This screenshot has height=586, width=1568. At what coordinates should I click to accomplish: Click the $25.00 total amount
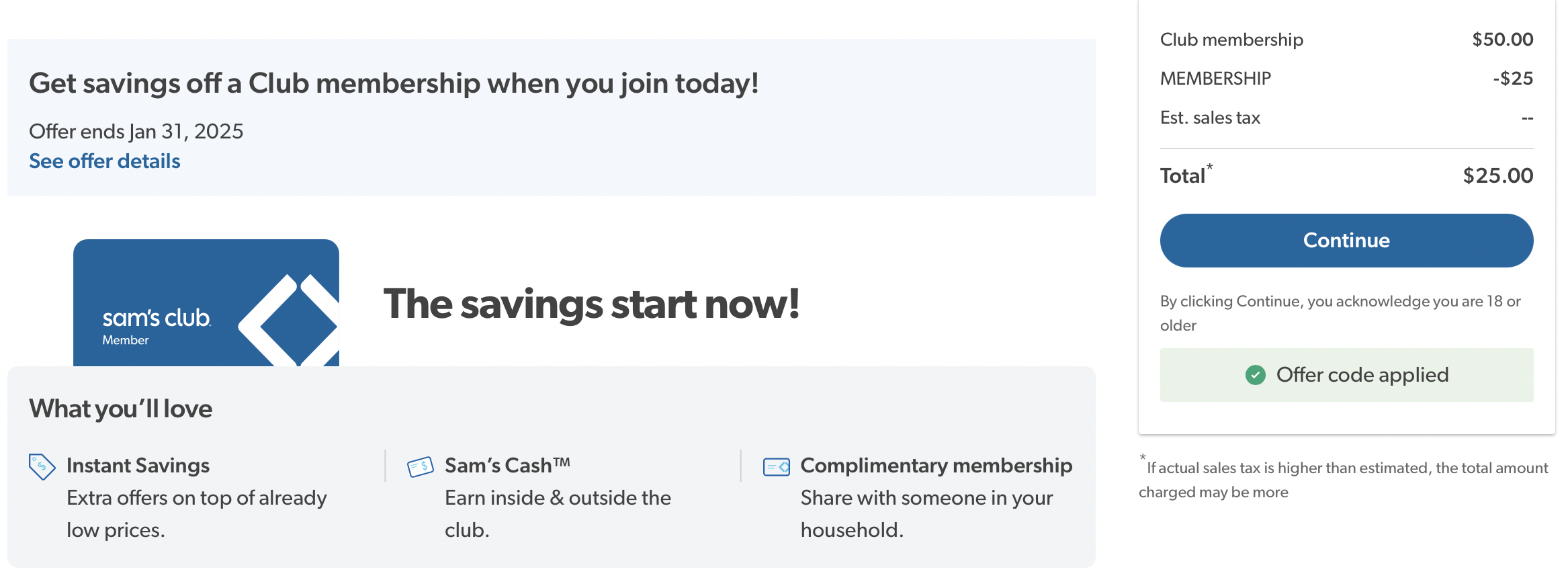coord(1497,176)
